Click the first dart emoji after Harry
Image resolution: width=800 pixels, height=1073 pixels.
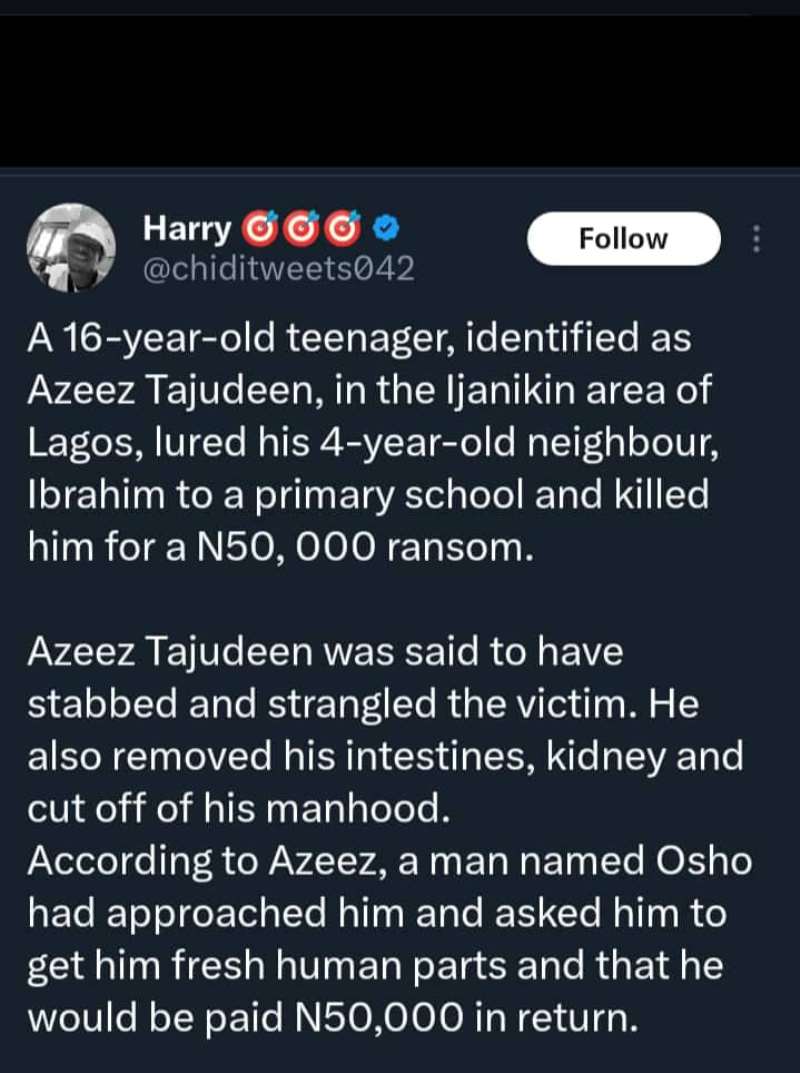256,230
